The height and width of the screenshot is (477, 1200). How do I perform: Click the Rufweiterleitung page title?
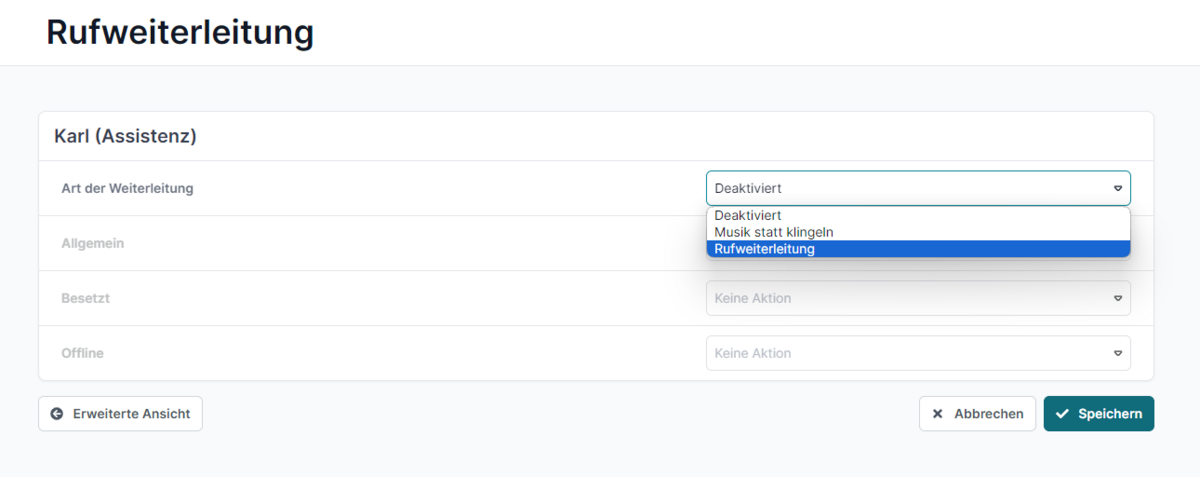pyautogui.click(x=180, y=32)
